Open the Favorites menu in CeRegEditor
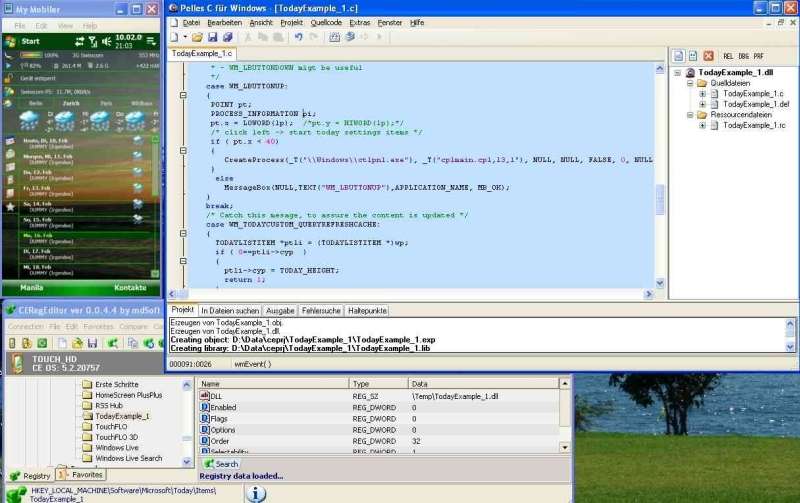The image size is (800, 503). tap(98, 326)
